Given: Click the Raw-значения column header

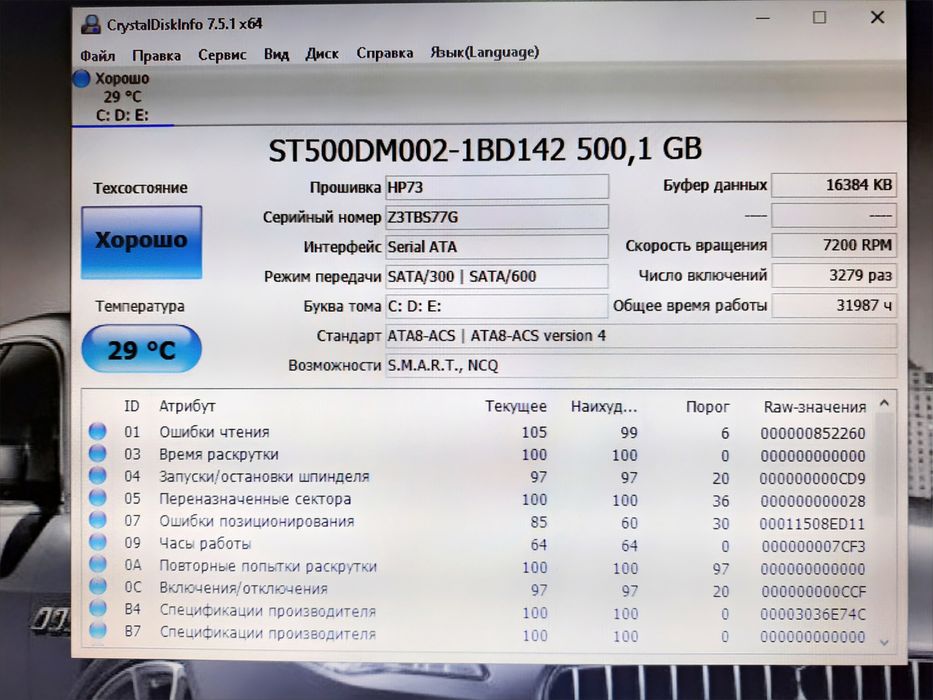Looking at the screenshot, I should 815,408.
